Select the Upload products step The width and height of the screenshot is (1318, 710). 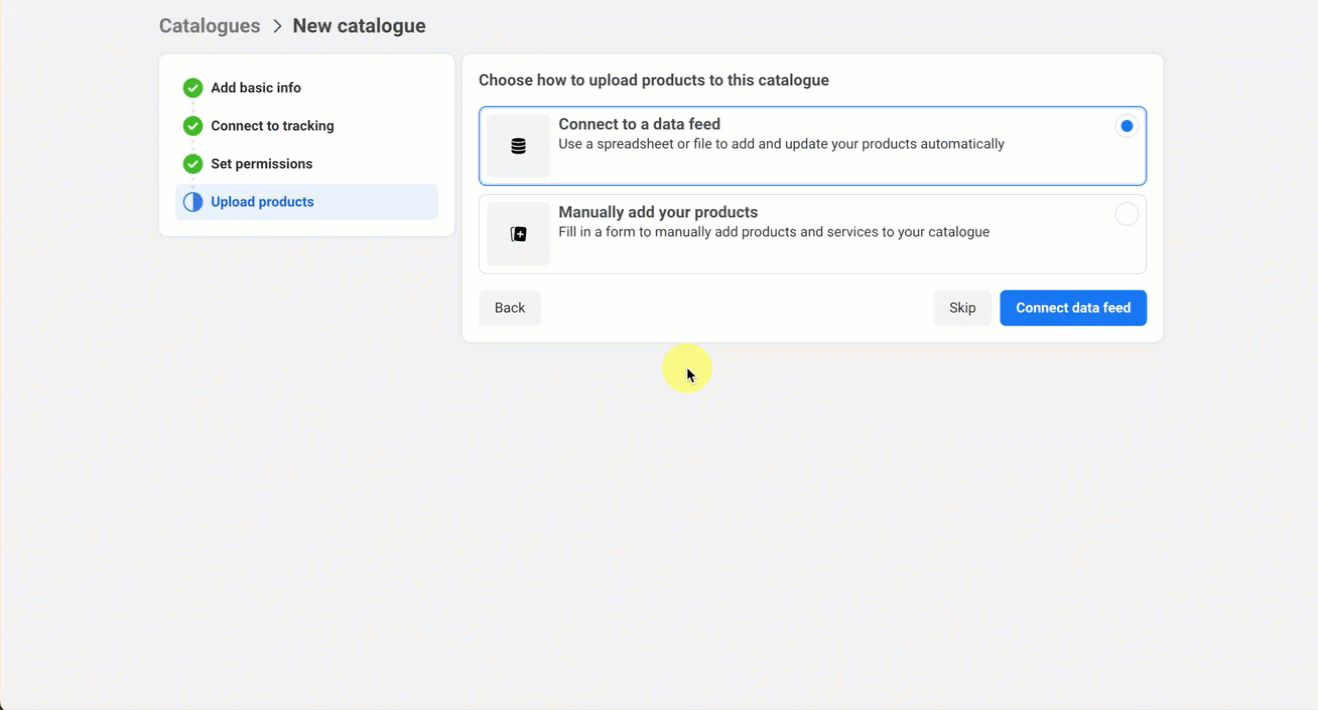(x=262, y=202)
